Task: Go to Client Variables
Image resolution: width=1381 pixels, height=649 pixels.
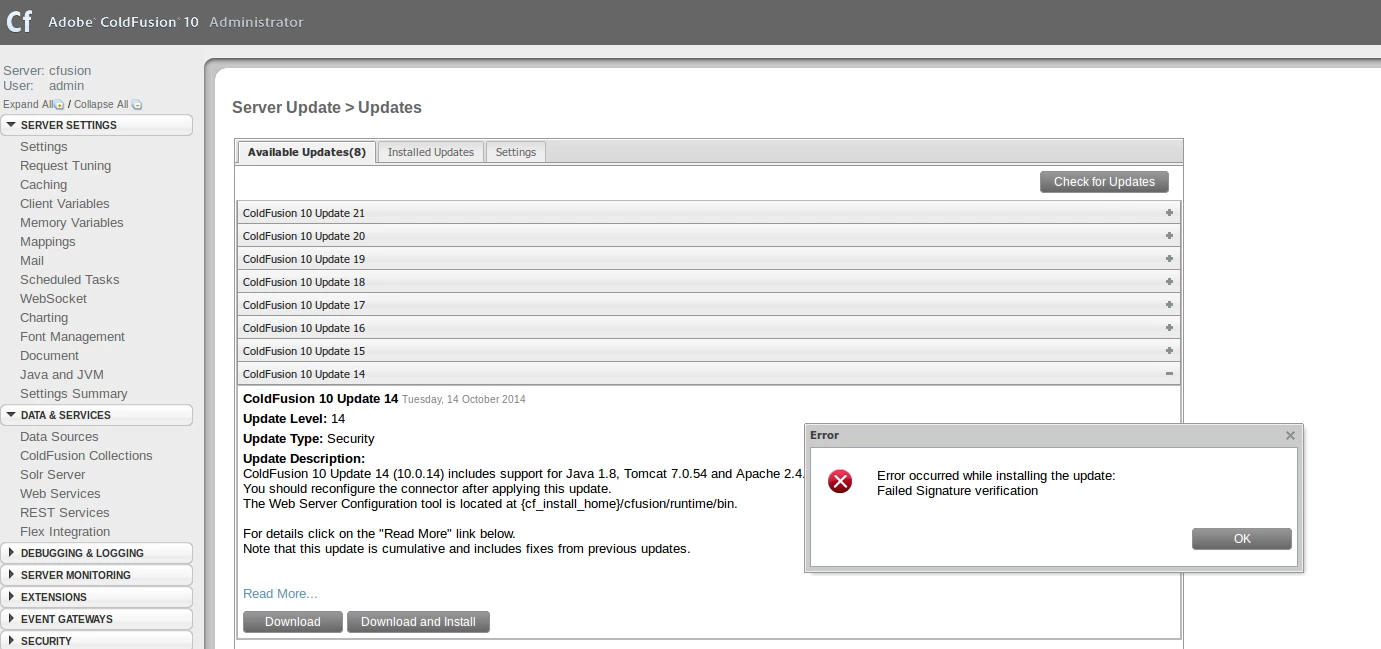Action: point(65,204)
